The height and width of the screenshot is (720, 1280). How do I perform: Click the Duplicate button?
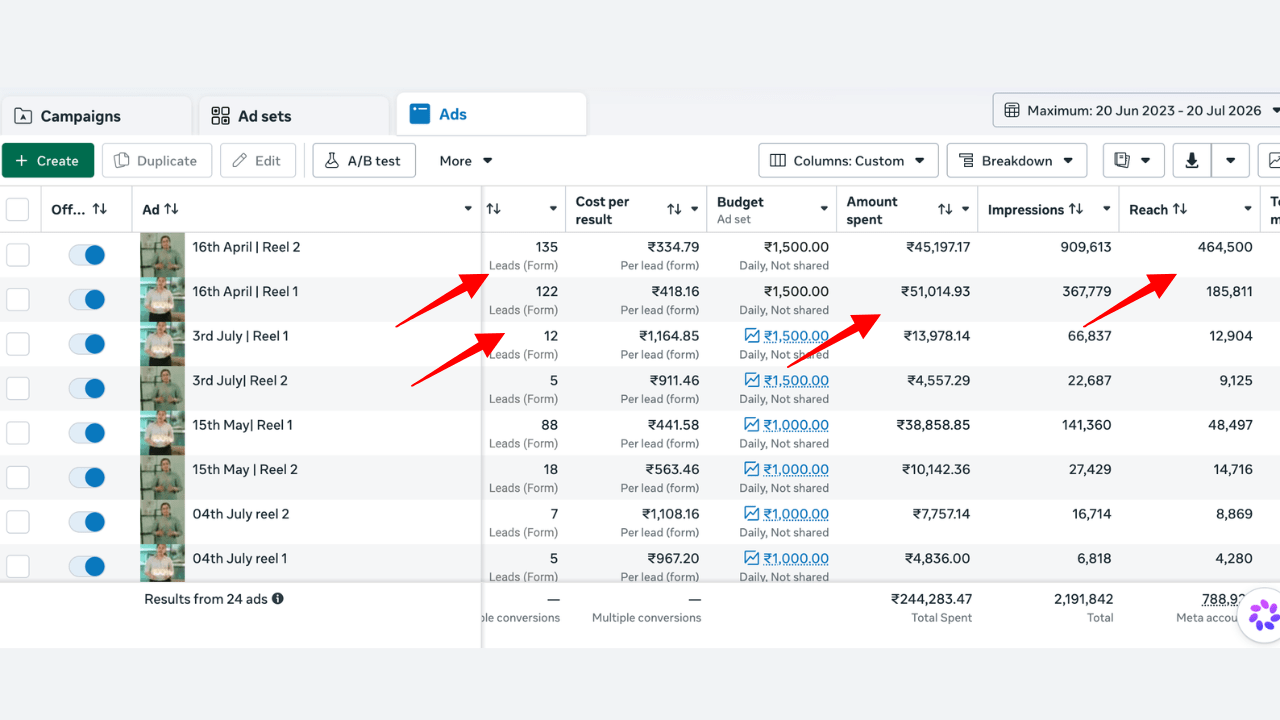pos(157,160)
